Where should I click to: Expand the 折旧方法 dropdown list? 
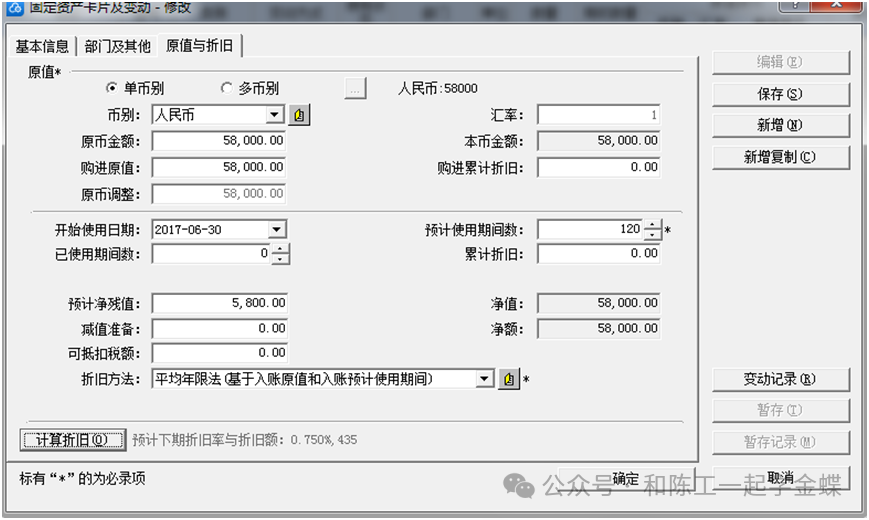(485, 379)
